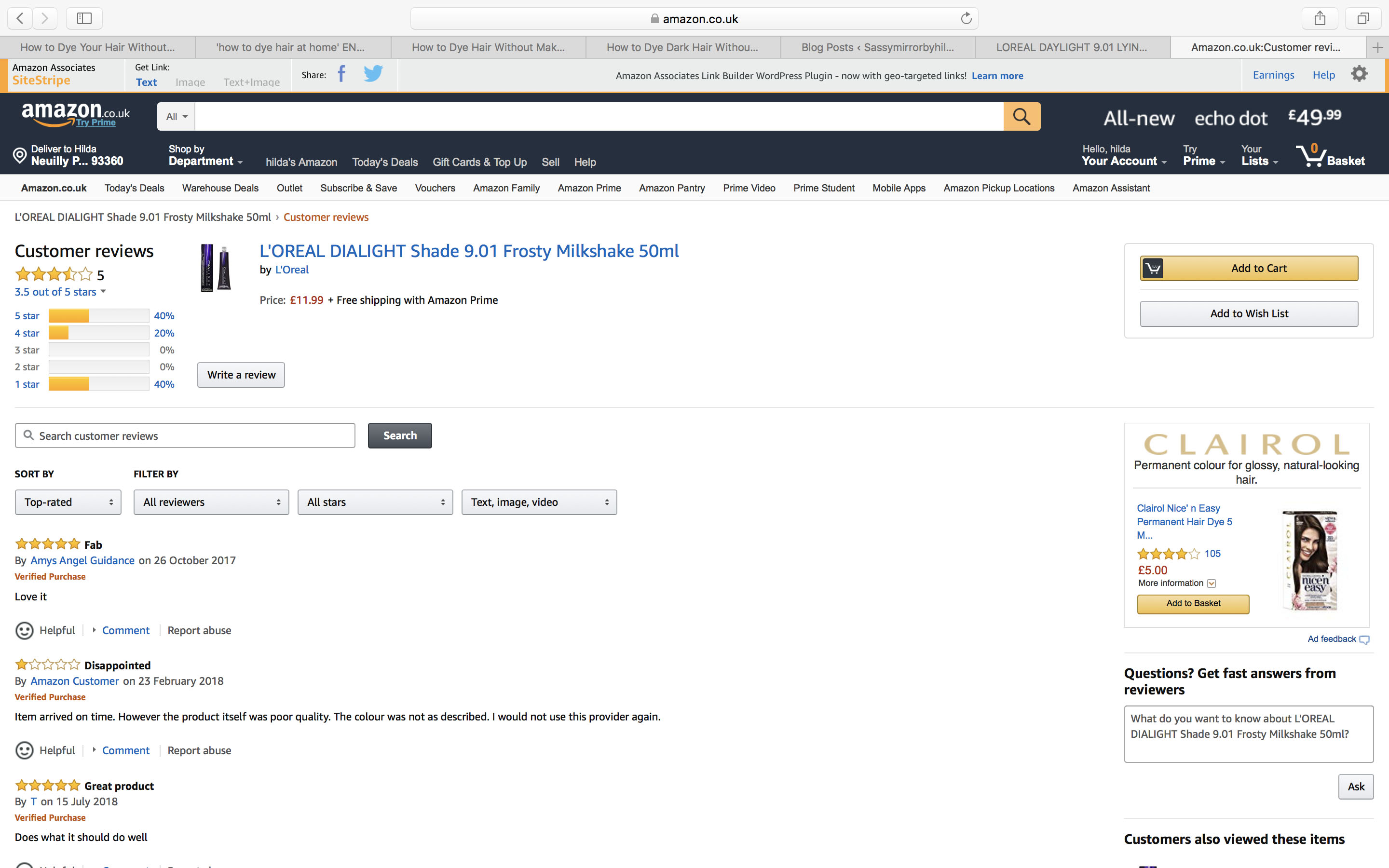
Task: Open the 'All stars' filter dropdown
Action: pyautogui.click(x=375, y=502)
